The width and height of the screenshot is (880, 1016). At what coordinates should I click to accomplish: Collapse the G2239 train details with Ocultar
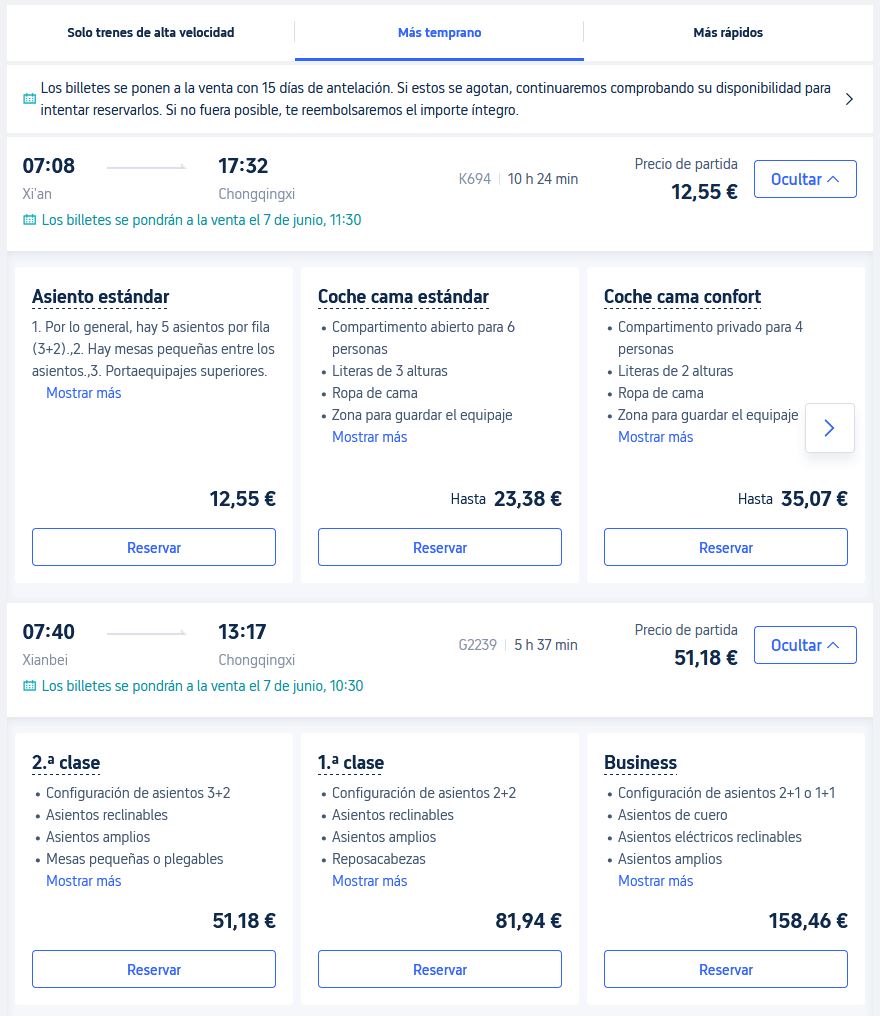(x=805, y=645)
